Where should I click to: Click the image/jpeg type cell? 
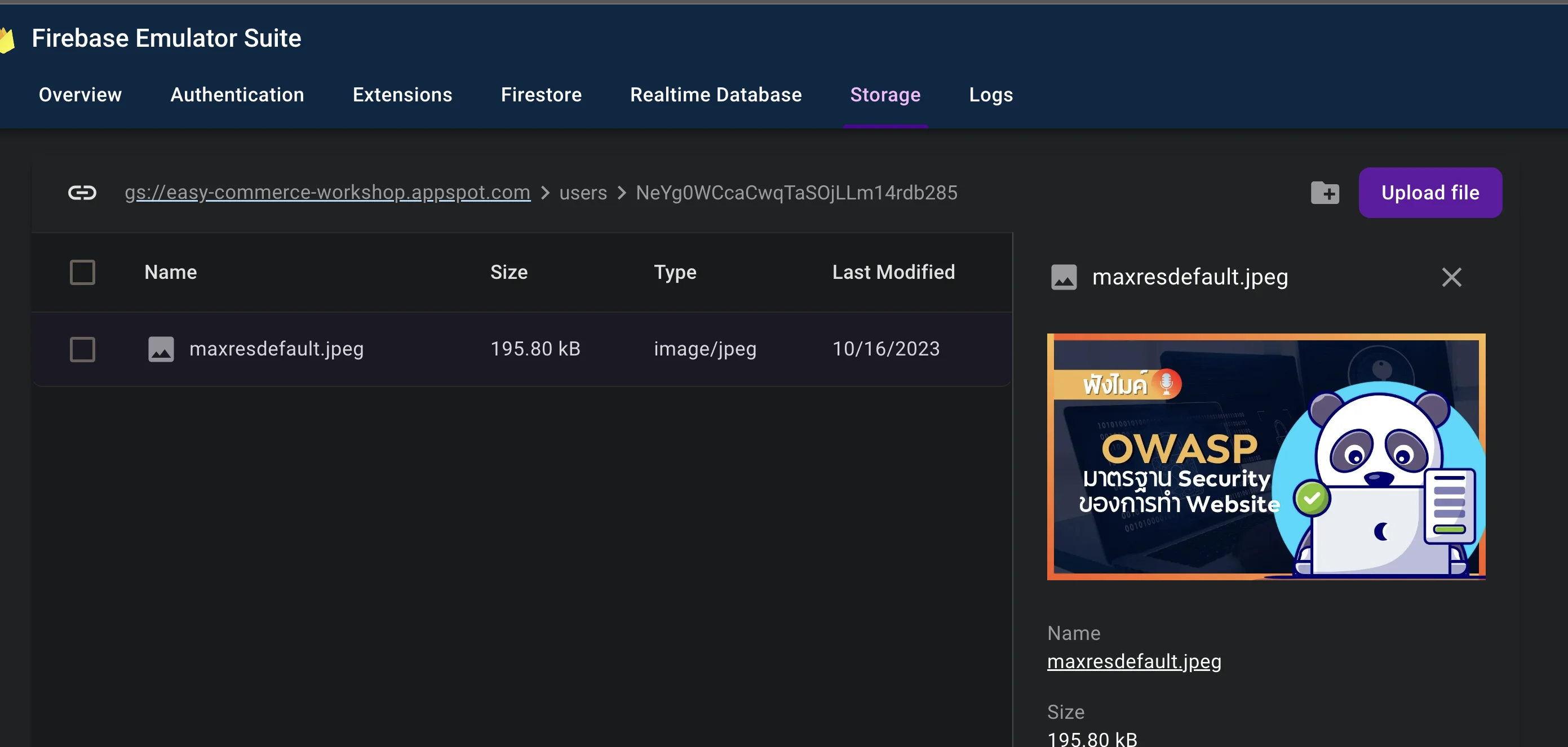click(705, 349)
